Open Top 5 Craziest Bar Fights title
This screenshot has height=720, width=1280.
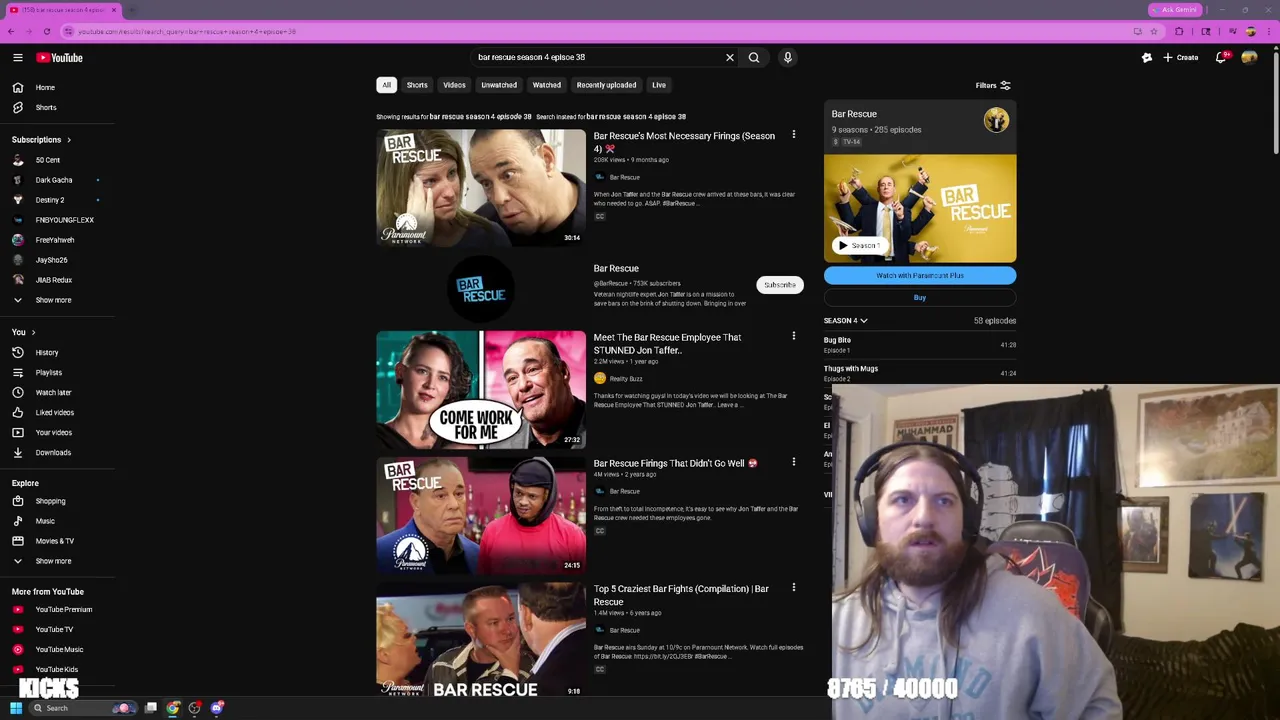pos(681,595)
